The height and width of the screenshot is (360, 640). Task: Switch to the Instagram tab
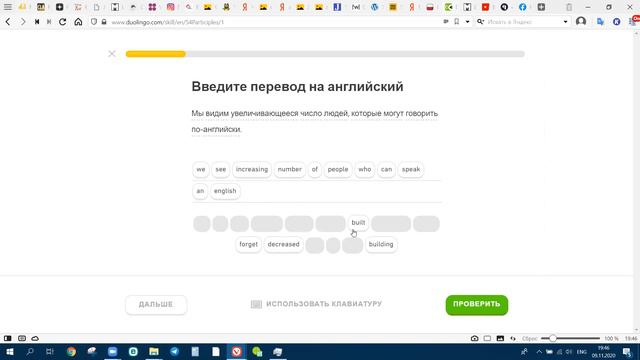pos(171,7)
